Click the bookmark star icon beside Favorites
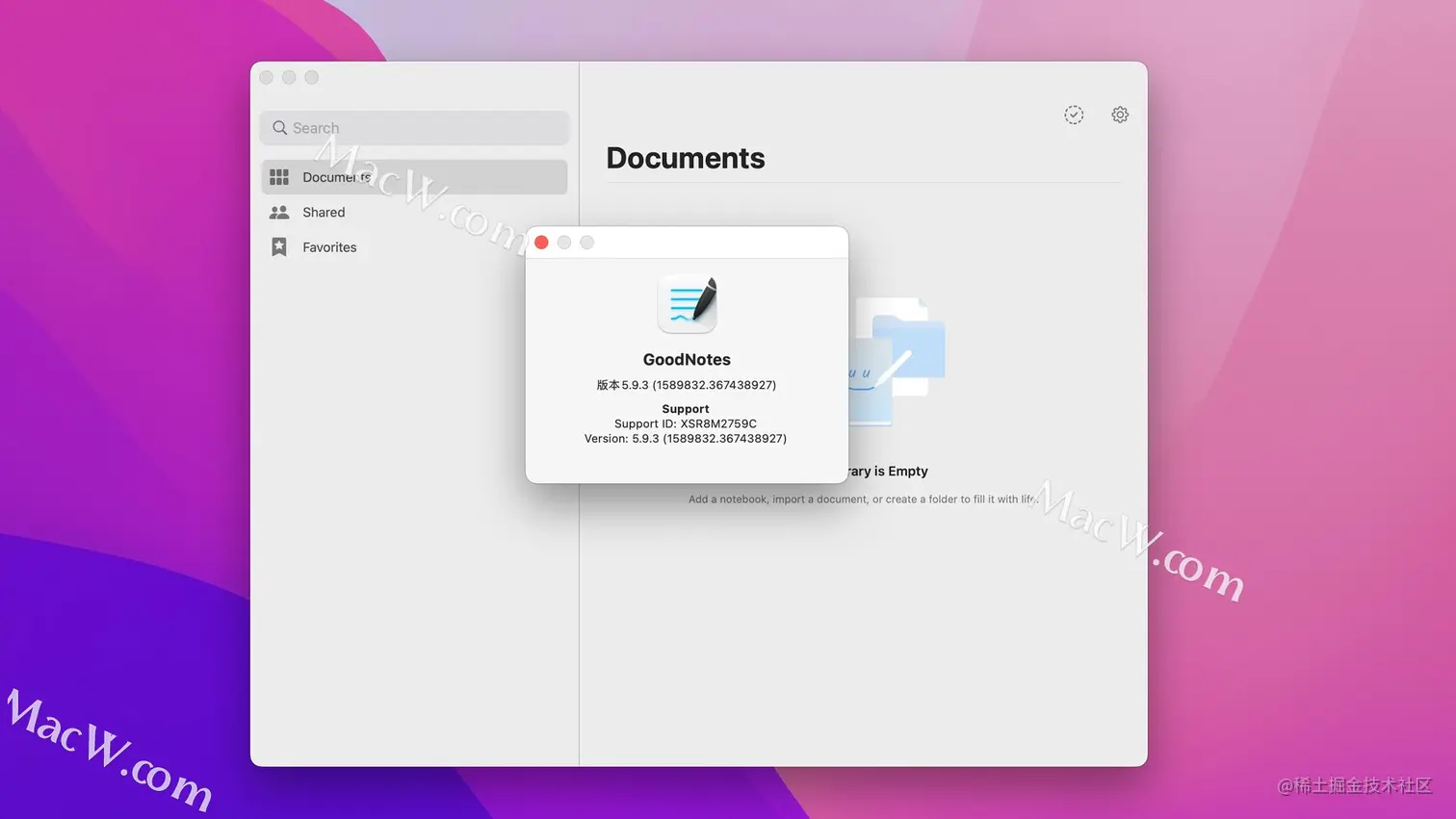1456x819 pixels. 279,247
